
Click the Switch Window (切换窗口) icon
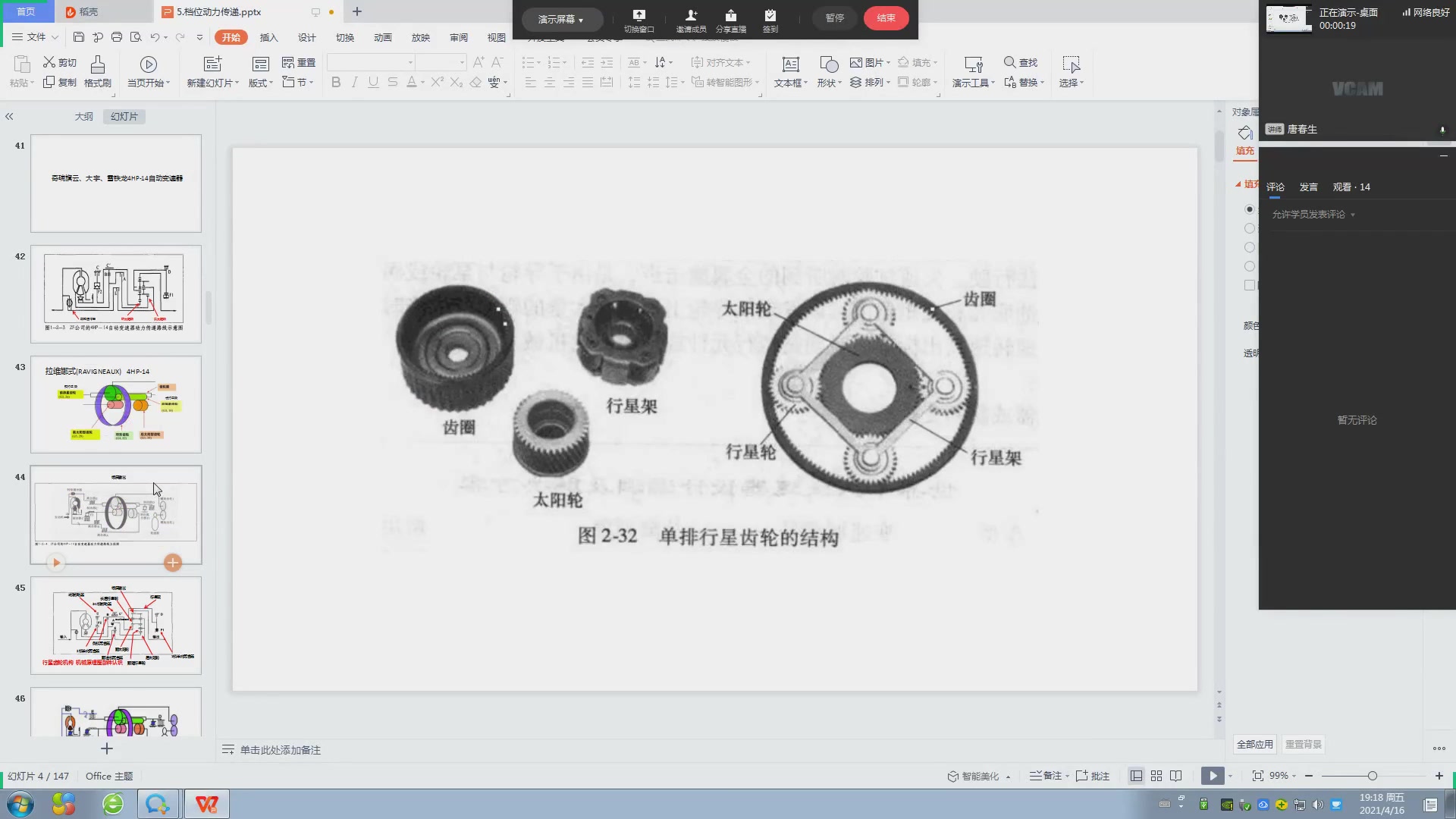[639, 15]
